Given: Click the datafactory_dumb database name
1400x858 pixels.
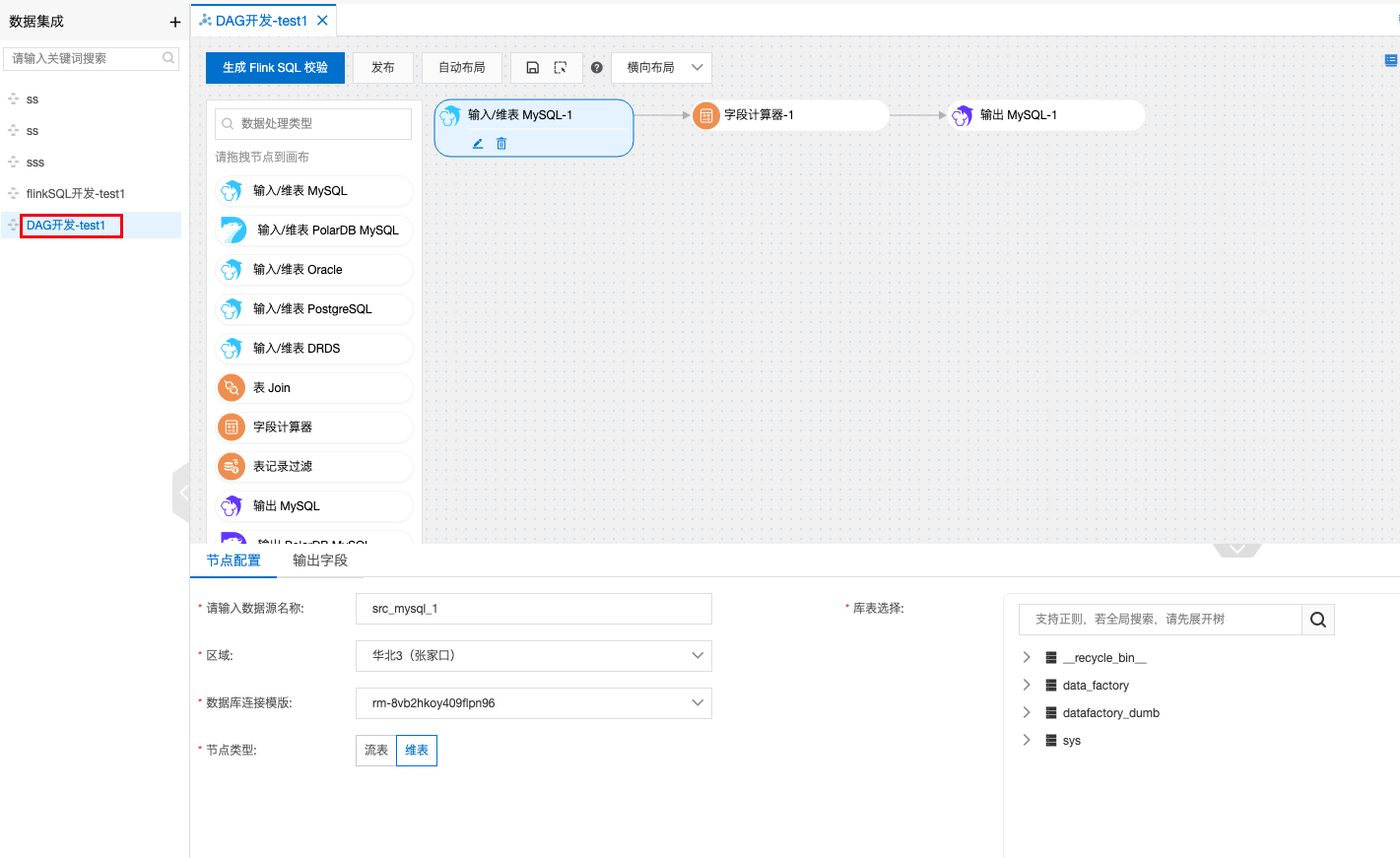Looking at the screenshot, I should [1111, 713].
